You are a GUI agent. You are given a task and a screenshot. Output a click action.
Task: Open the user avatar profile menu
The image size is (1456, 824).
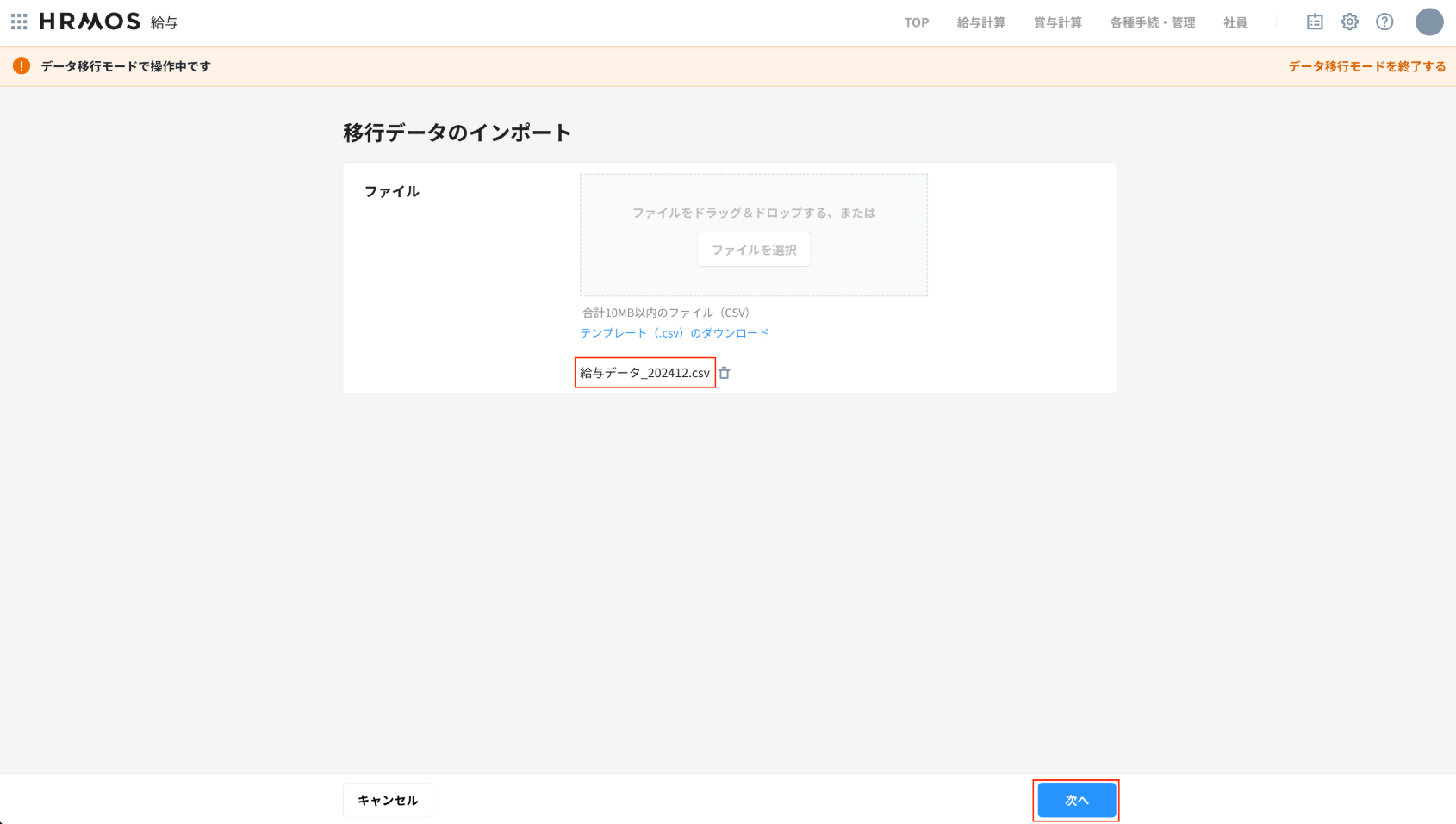coord(1429,22)
